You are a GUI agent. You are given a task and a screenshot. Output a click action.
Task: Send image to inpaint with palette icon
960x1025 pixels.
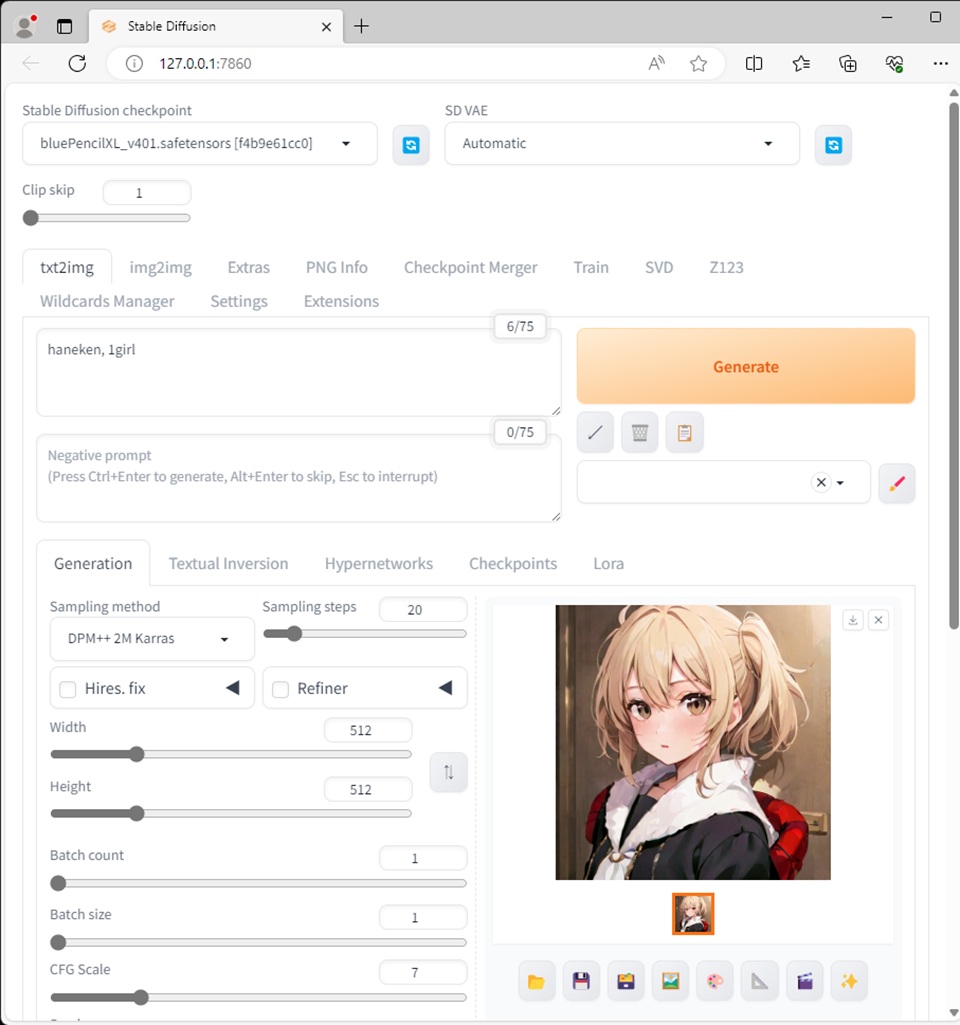point(715,981)
